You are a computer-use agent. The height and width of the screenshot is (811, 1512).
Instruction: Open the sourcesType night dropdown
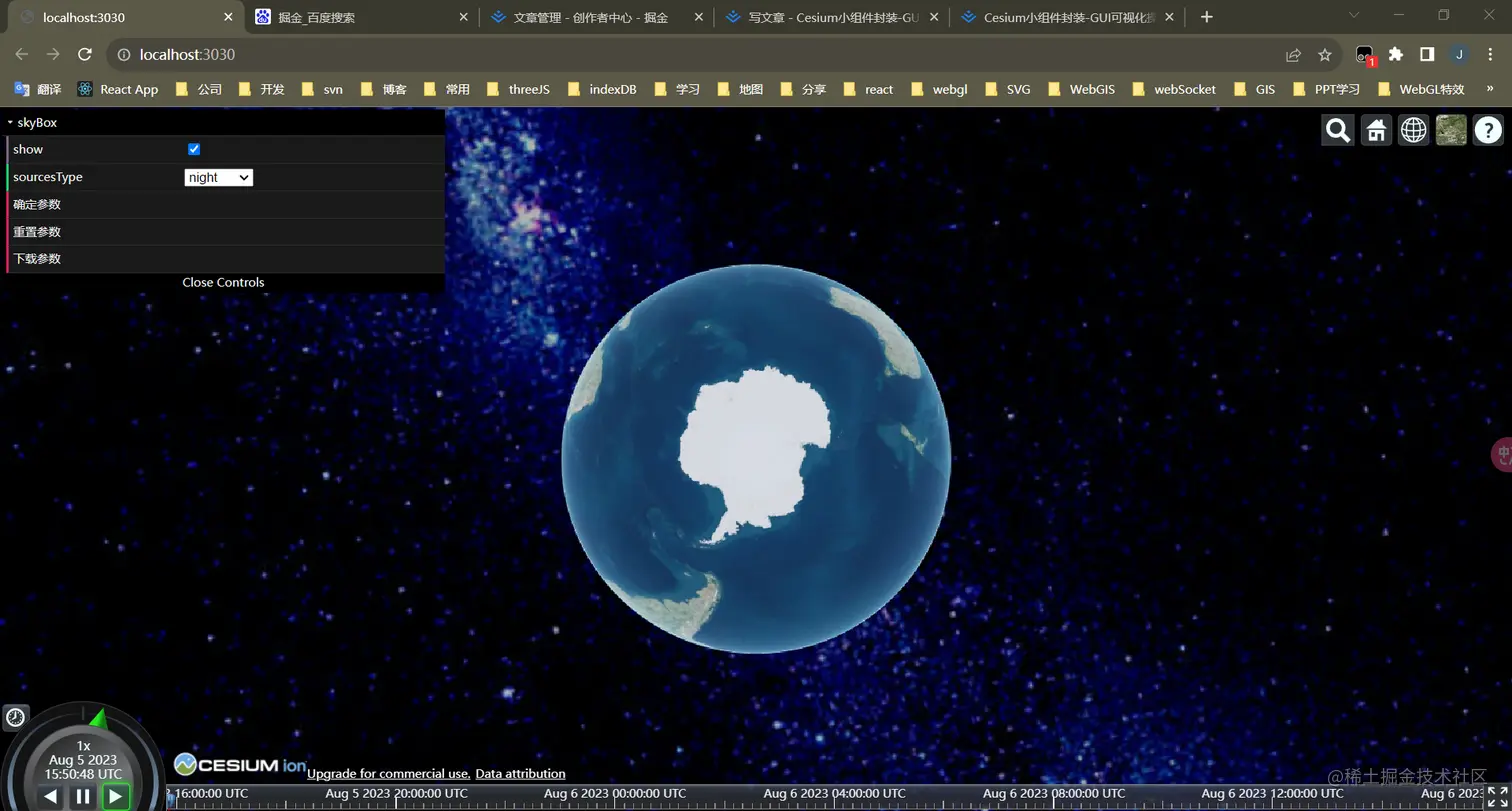218,177
